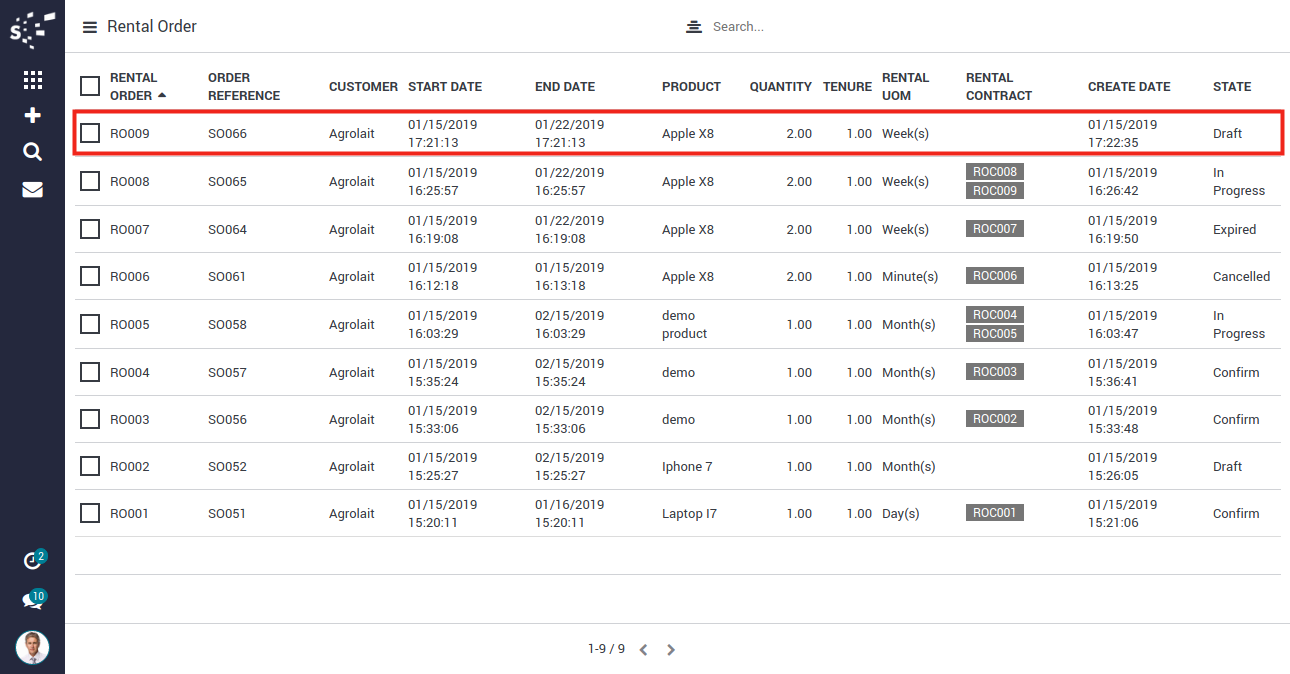Sort by the Rental Order column header

tap(134, 87)
